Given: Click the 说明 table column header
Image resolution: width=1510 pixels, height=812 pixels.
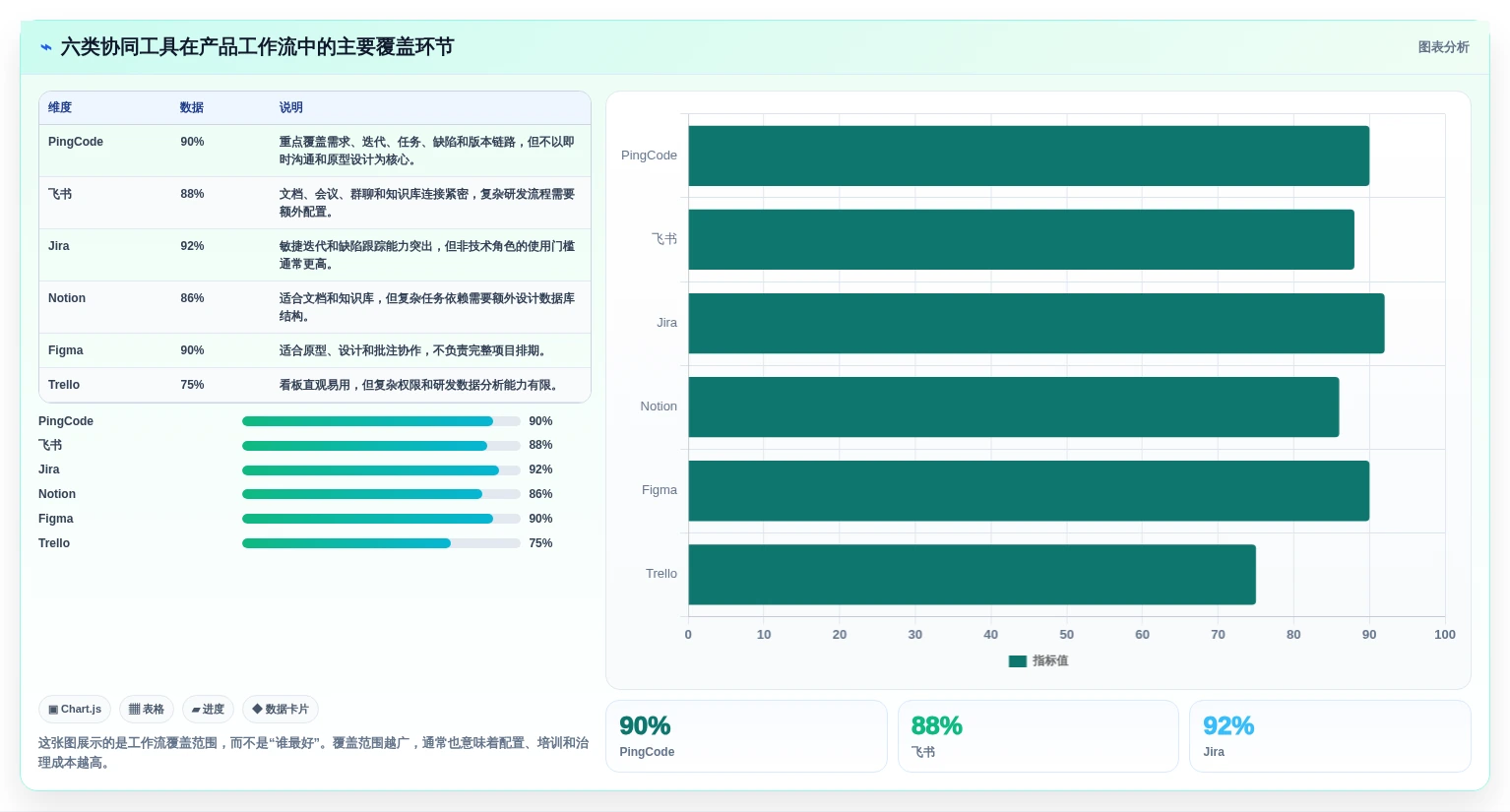Looking at the screenshot, I should [x=290, y=107].
